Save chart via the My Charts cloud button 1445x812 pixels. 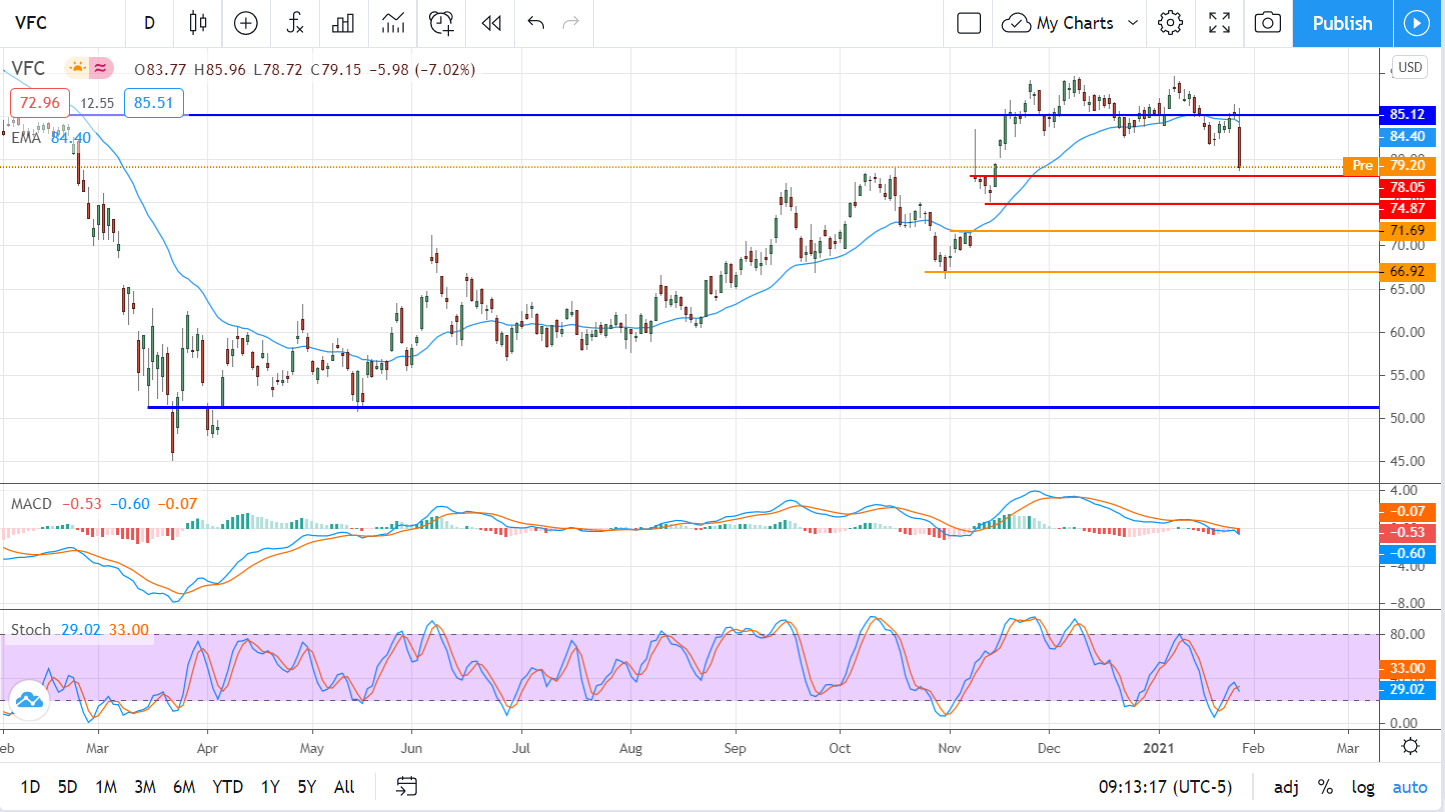(x=1059, y=23)
